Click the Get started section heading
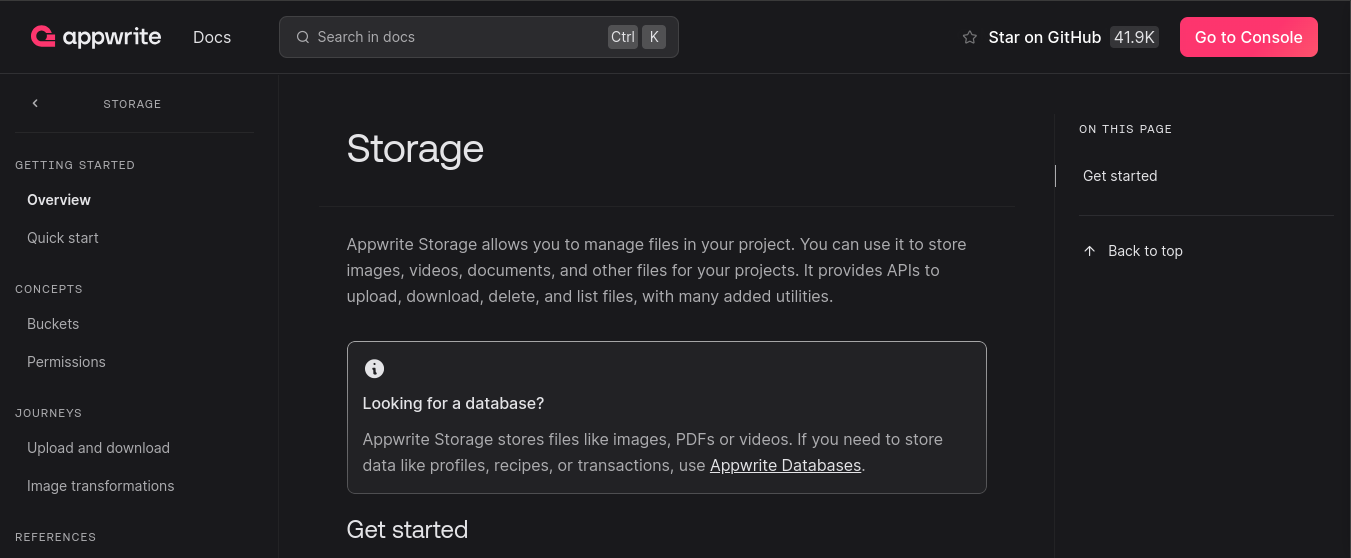This screenshot has height=558, width=1351. [407, 529]
